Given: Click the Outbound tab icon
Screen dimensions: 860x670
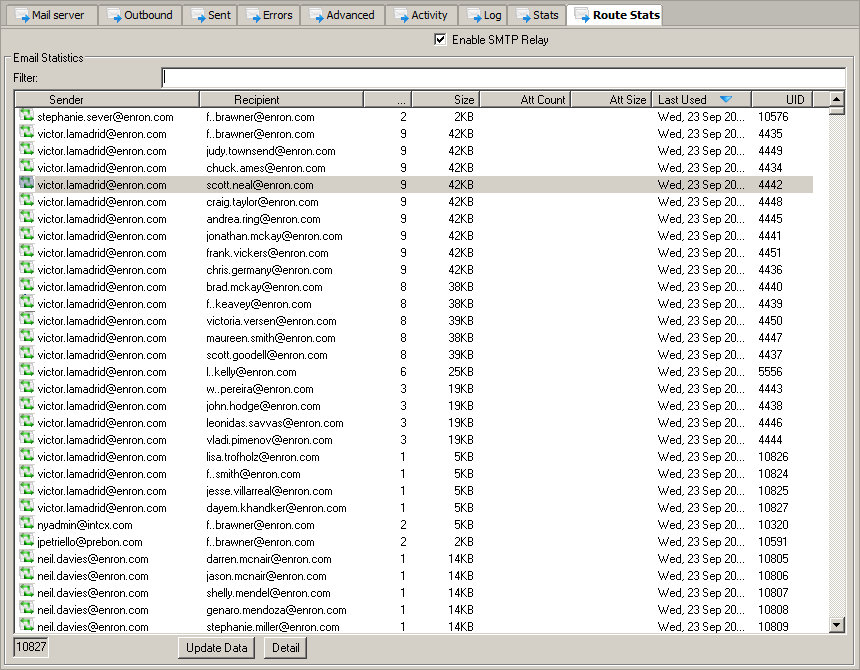Looking at the screenshot, I should 115,15.
